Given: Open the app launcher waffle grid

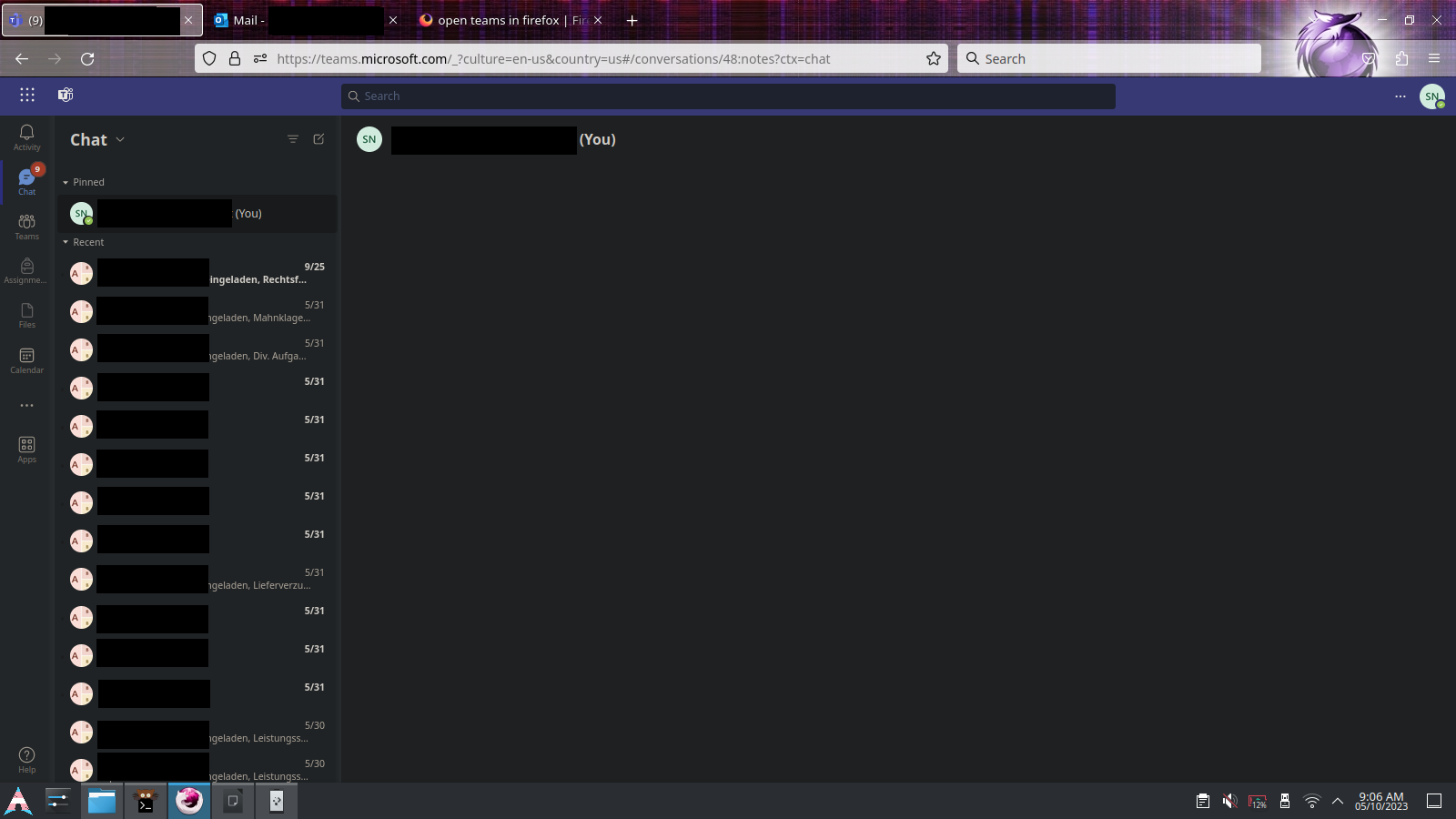Looking at the screenshot, I should [x=27, y=96].
